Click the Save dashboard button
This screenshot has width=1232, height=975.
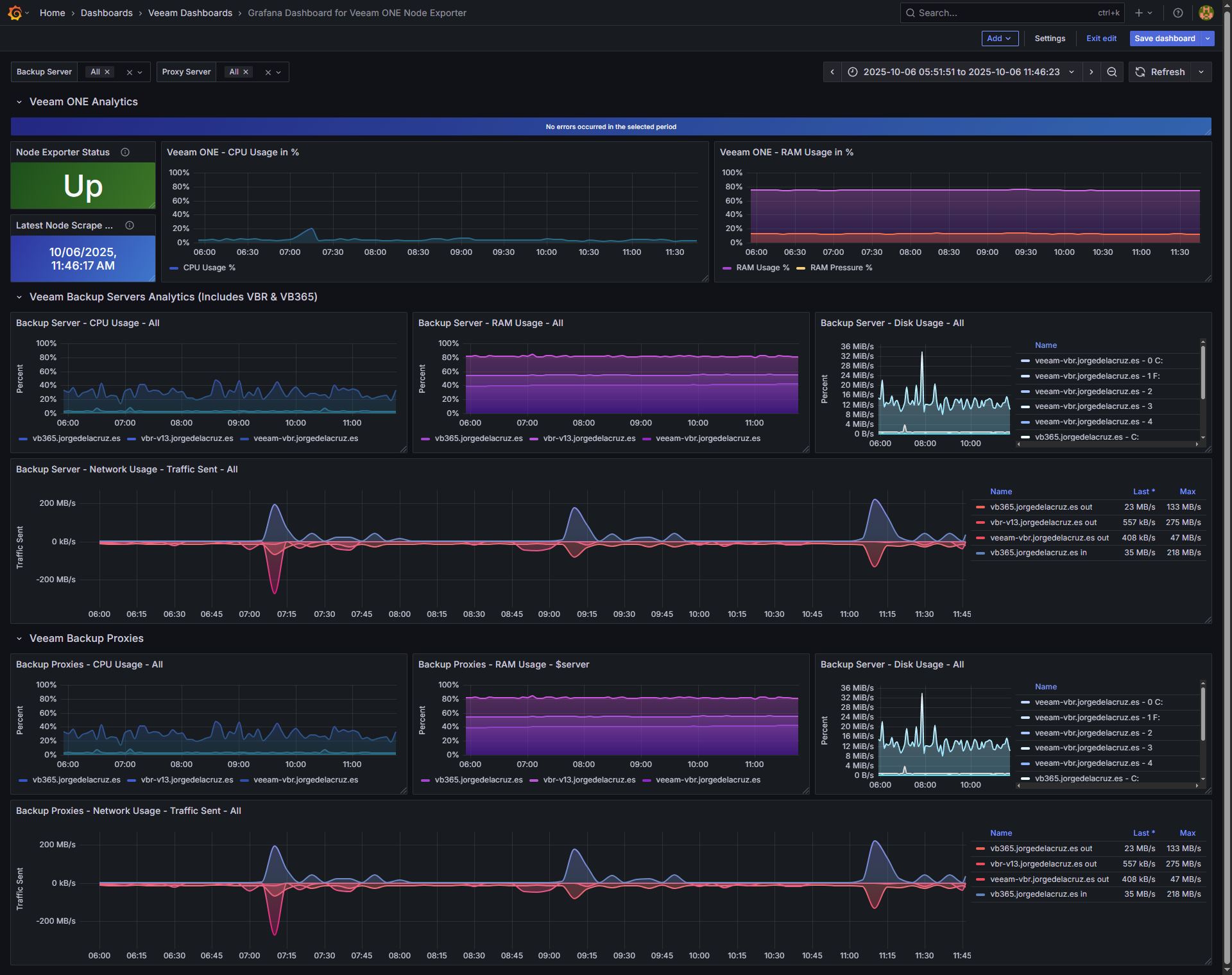1164,39
